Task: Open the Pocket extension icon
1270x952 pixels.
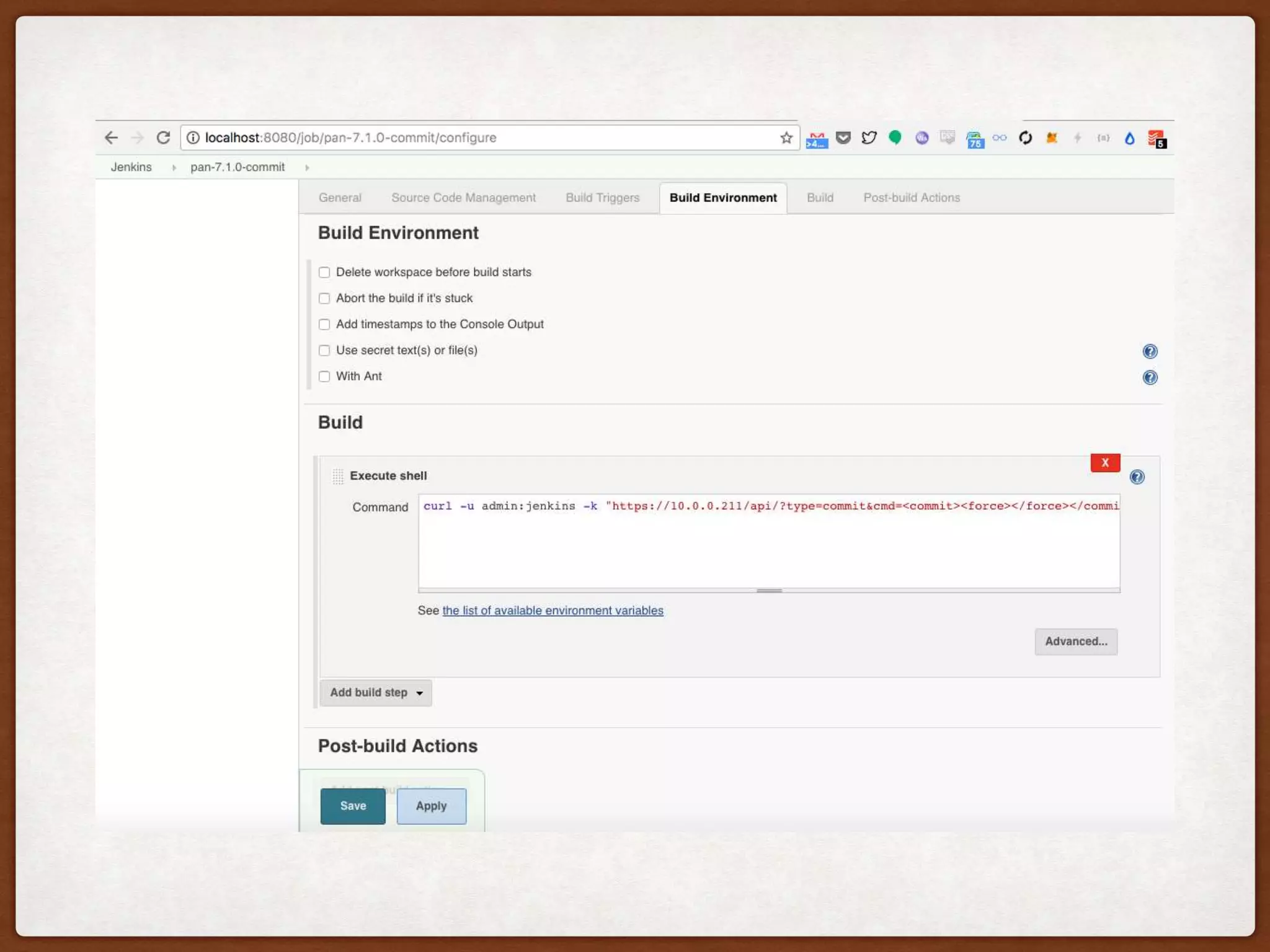Action: 843,138
